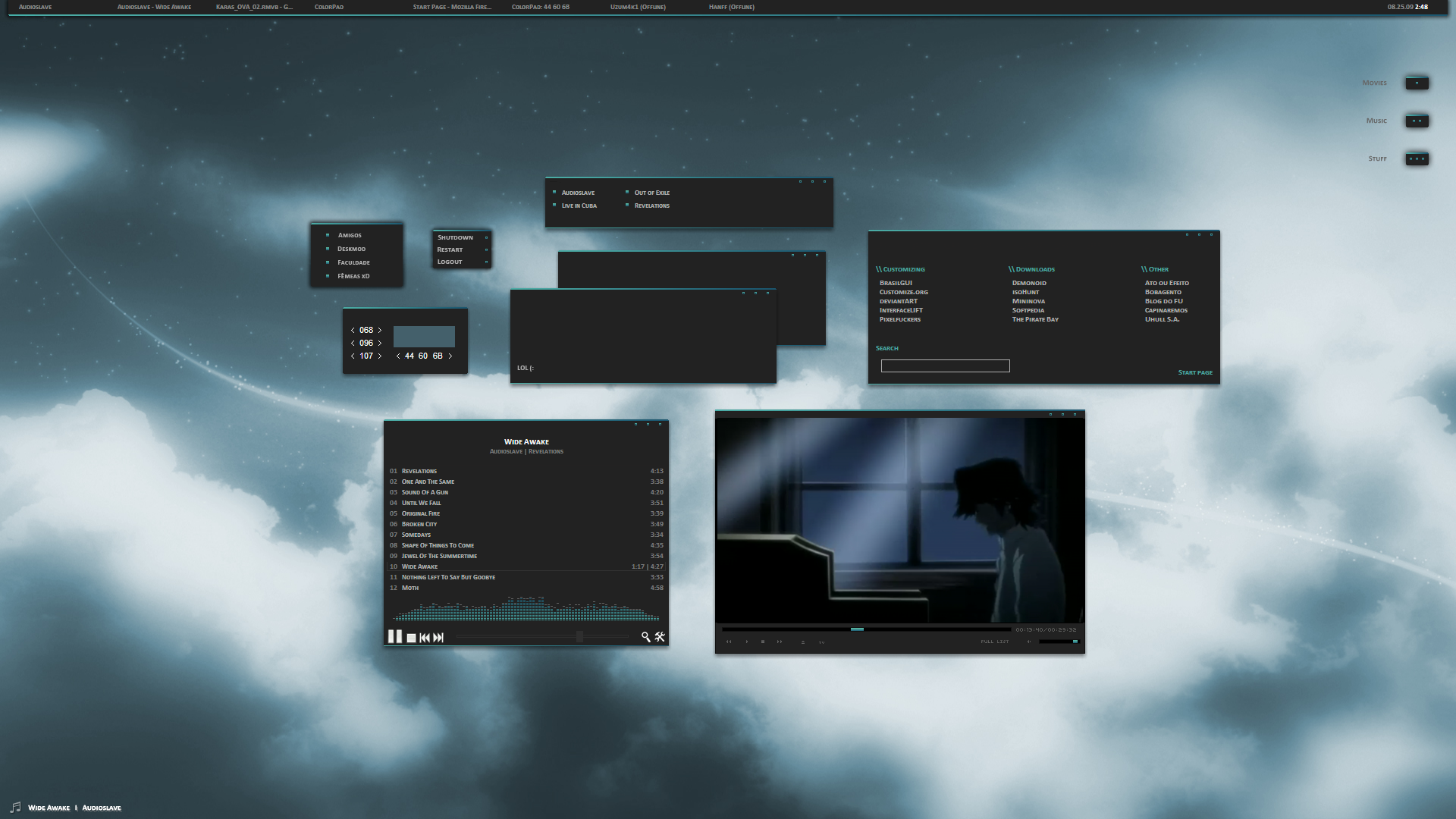Decrease the green value 096
The width and height of the screenshot is (1456, 819).
coord(353,344)
